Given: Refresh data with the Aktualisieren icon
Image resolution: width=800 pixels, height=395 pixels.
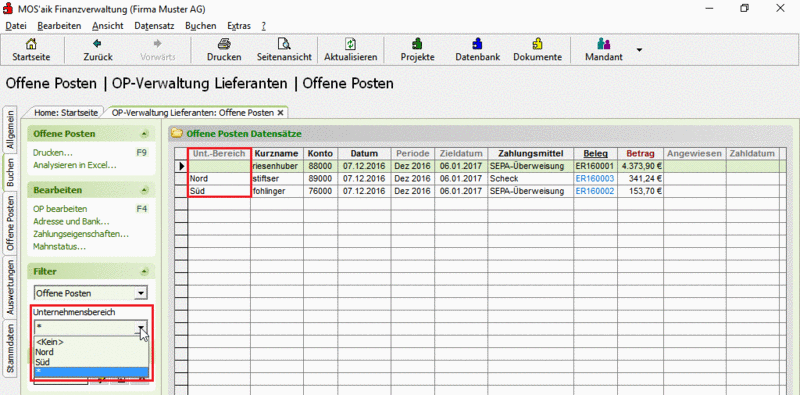Looking at the screenshot, I should 351,44.
